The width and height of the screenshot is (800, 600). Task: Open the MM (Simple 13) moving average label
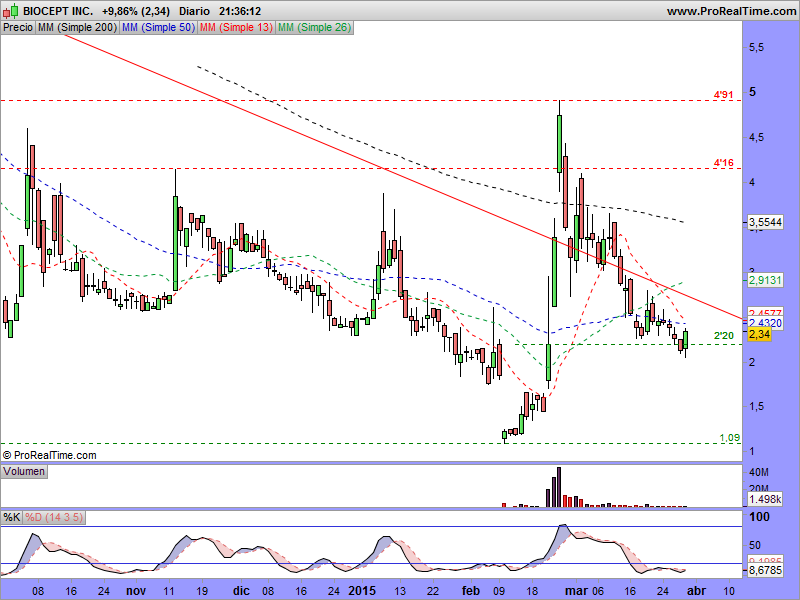[x=236, y=28]
